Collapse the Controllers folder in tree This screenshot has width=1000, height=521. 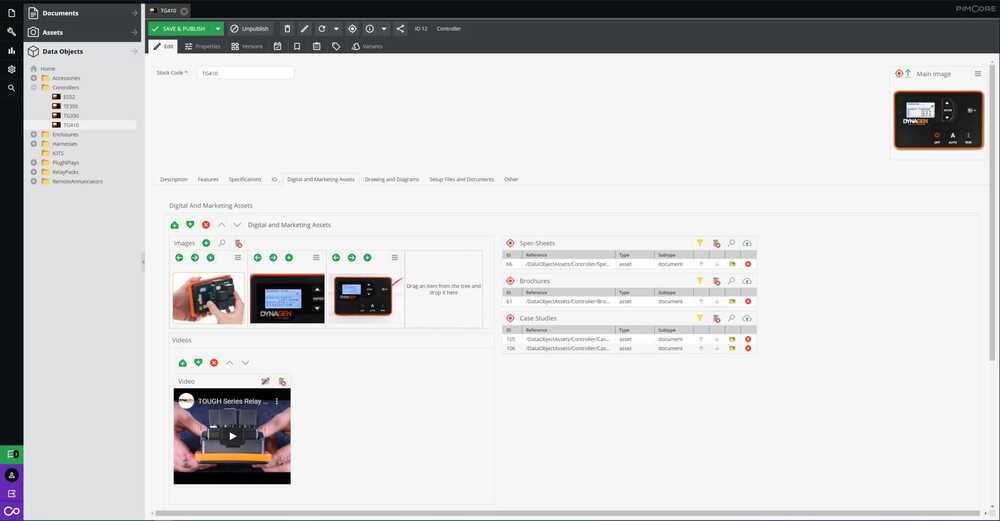[x=34, y=87]
